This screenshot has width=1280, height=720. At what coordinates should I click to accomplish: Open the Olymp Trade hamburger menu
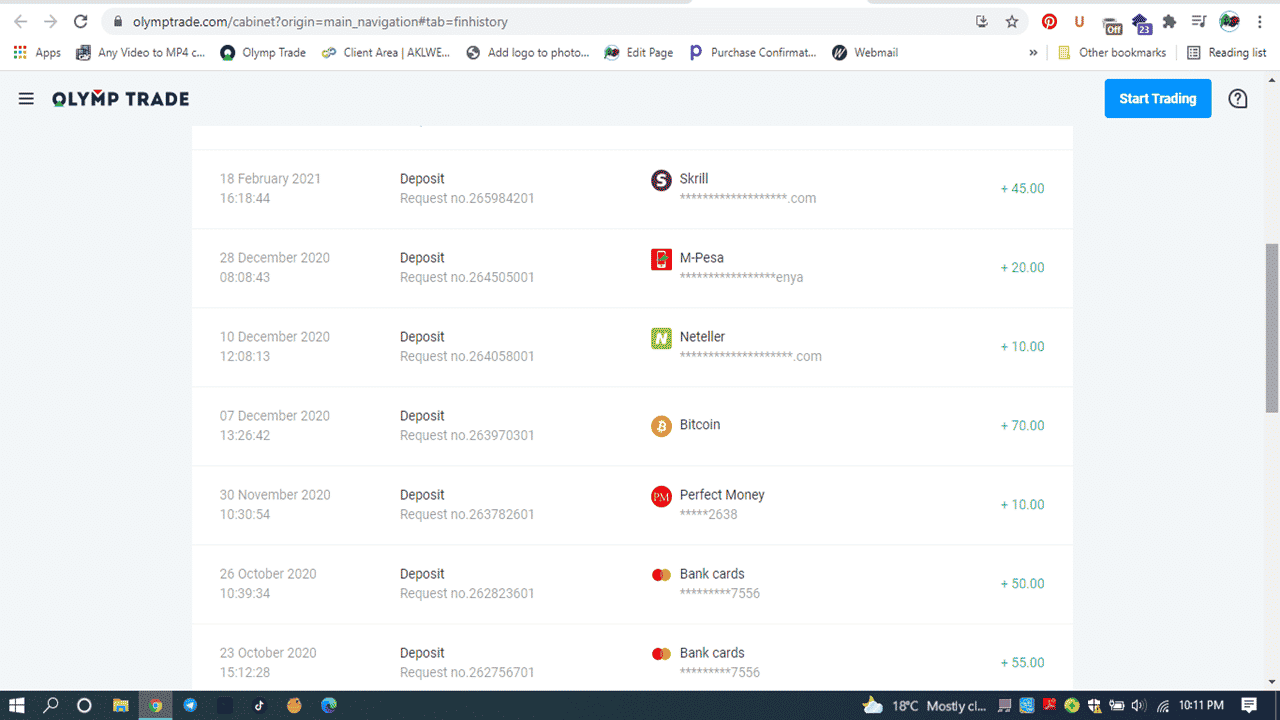(26, 99)
